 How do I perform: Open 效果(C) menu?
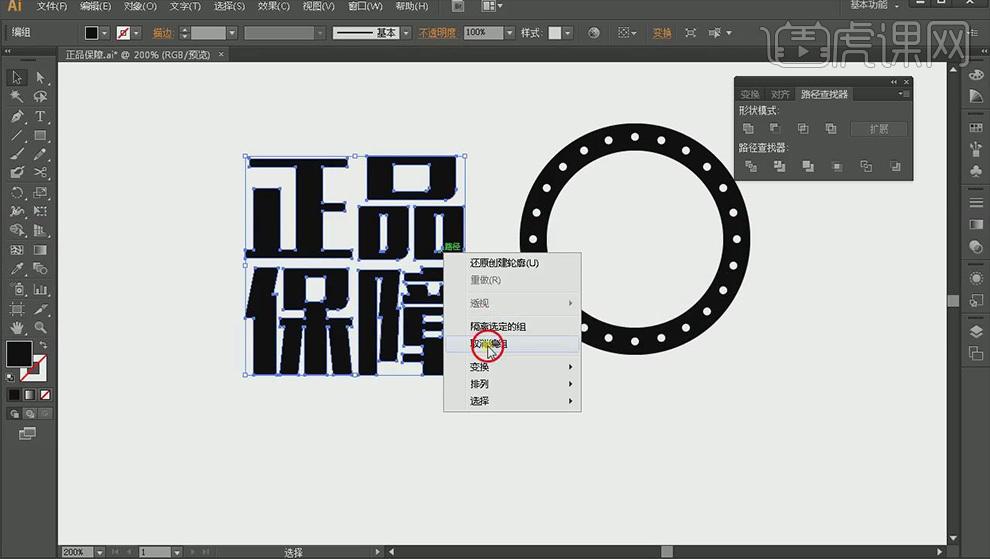click(273, 6)
